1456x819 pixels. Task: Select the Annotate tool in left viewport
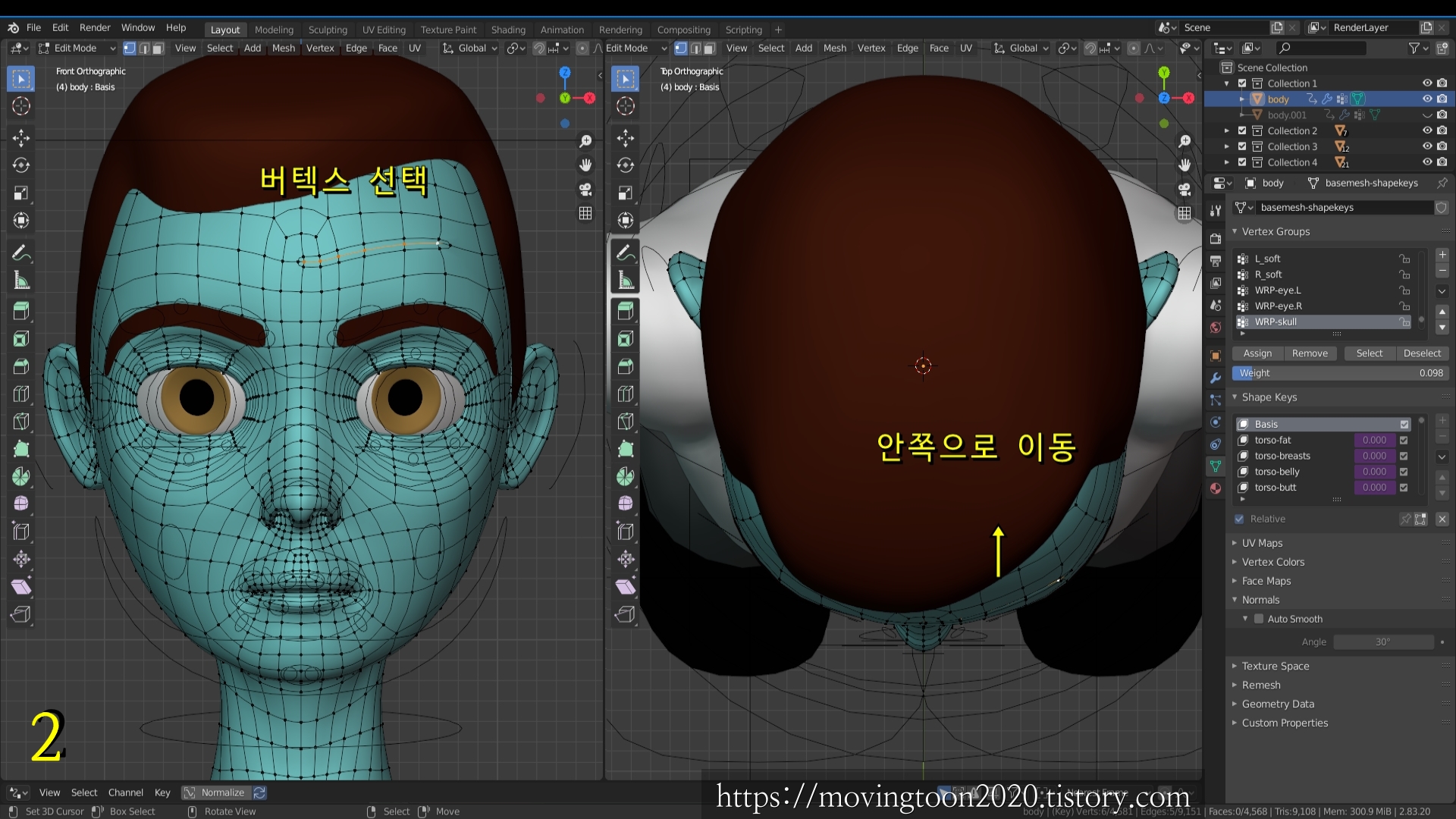tap(21, 253)
